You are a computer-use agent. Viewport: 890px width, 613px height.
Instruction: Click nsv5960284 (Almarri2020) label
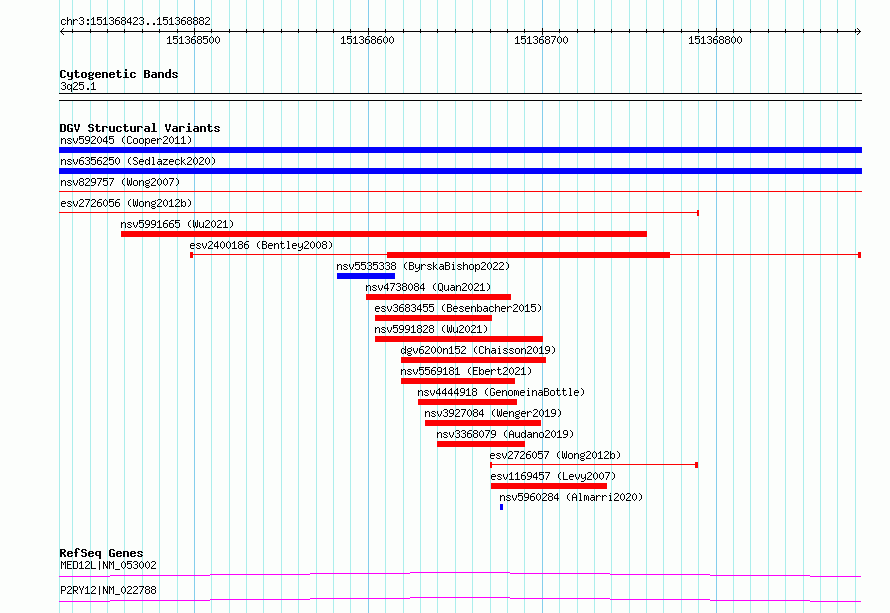pyautogui.click(x=571, y=497)
